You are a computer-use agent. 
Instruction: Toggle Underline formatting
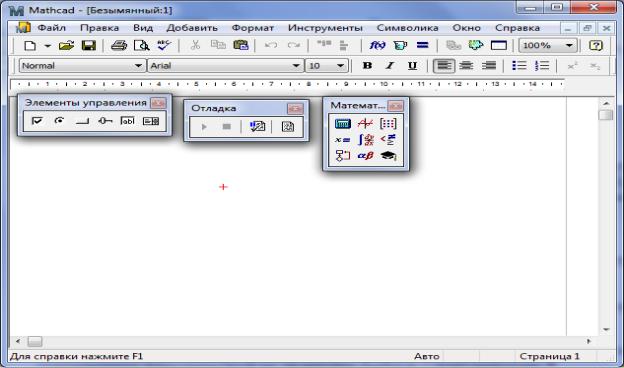(412, 66)
